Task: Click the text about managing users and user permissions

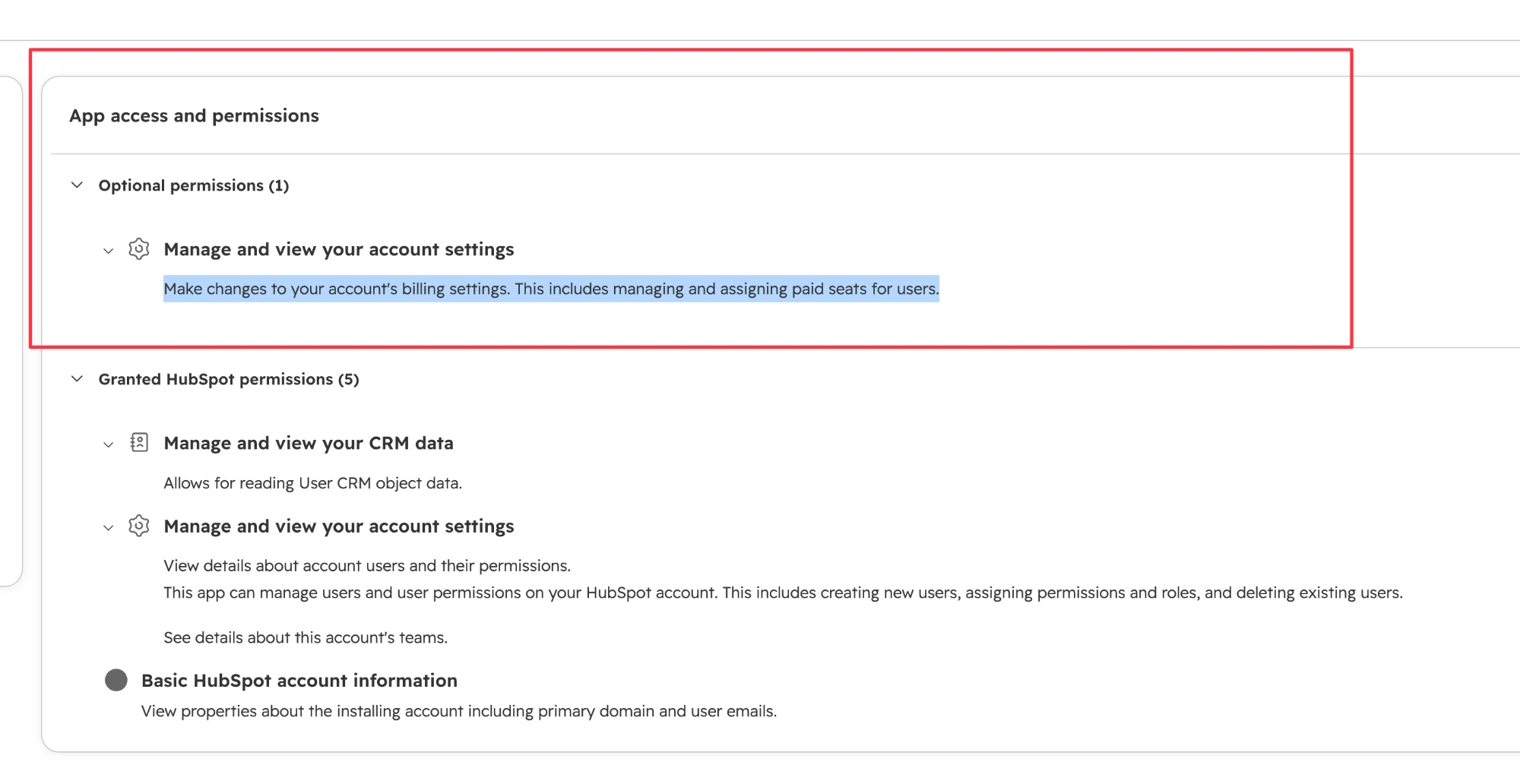Action: point(783,593)
